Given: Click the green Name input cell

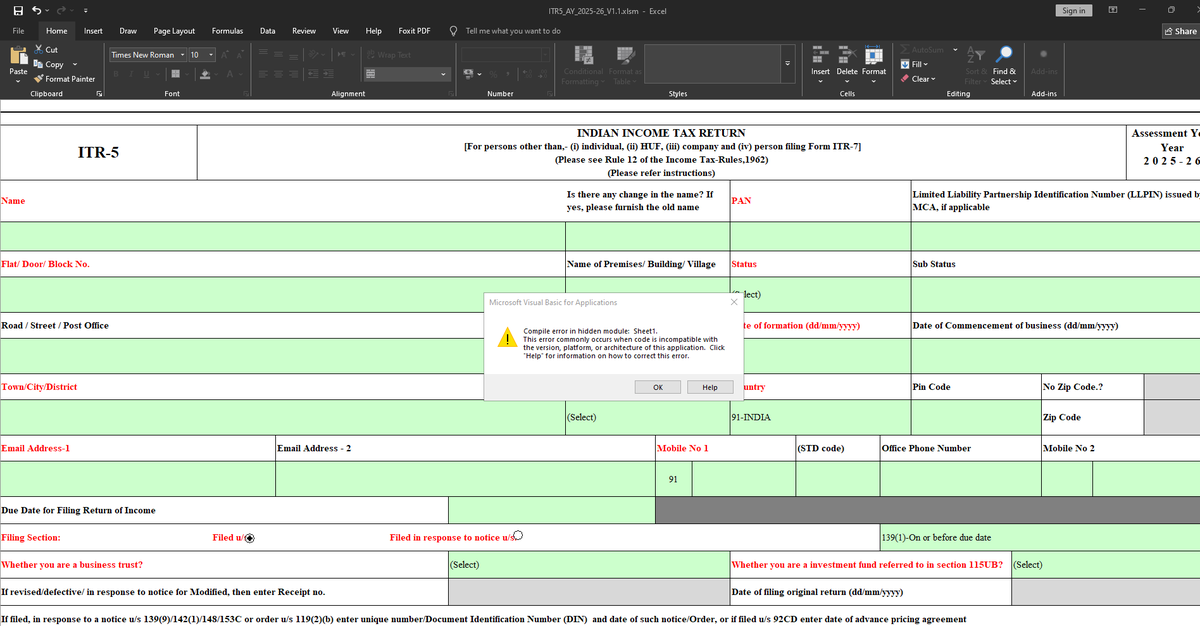Looking at the screenshot, I should (x=283, y=236).
